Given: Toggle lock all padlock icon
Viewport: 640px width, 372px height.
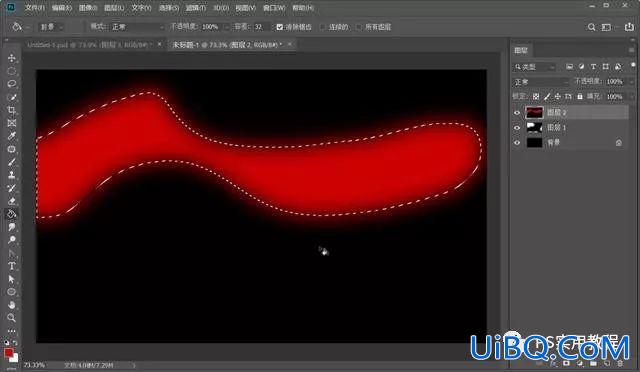Looking at the screenshot, I should point(580,97).
